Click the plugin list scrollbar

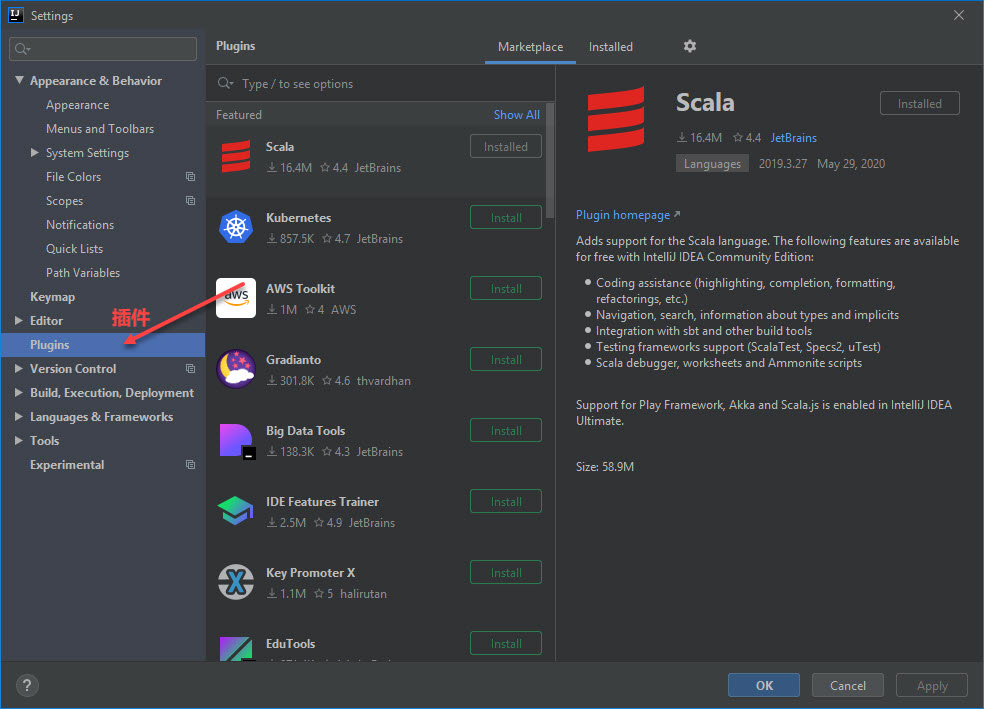coord(550,160)
